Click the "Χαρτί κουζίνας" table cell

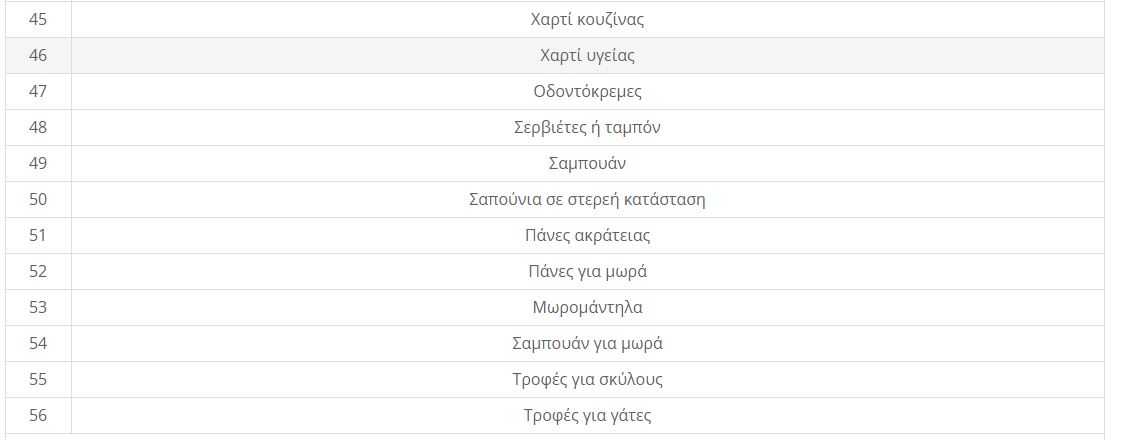[587, 20]
